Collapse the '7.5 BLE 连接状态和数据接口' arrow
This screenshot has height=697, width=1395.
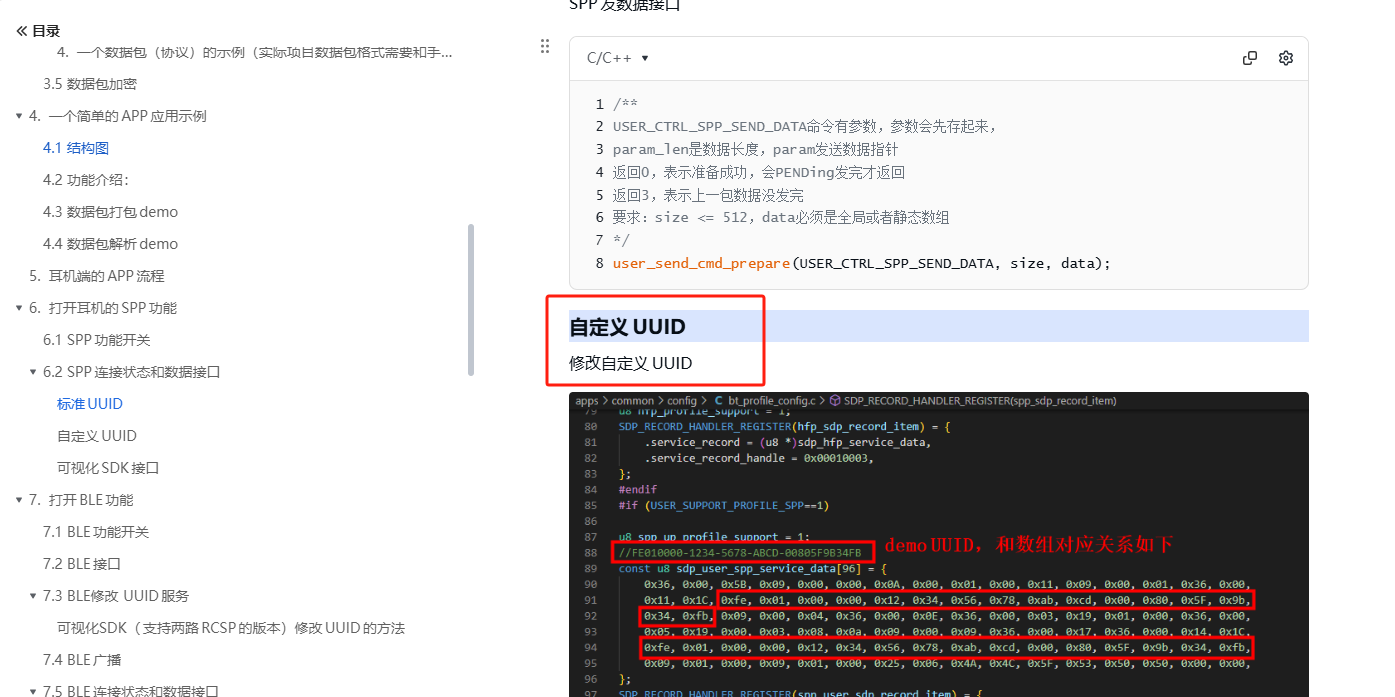[x=33, y=691]
